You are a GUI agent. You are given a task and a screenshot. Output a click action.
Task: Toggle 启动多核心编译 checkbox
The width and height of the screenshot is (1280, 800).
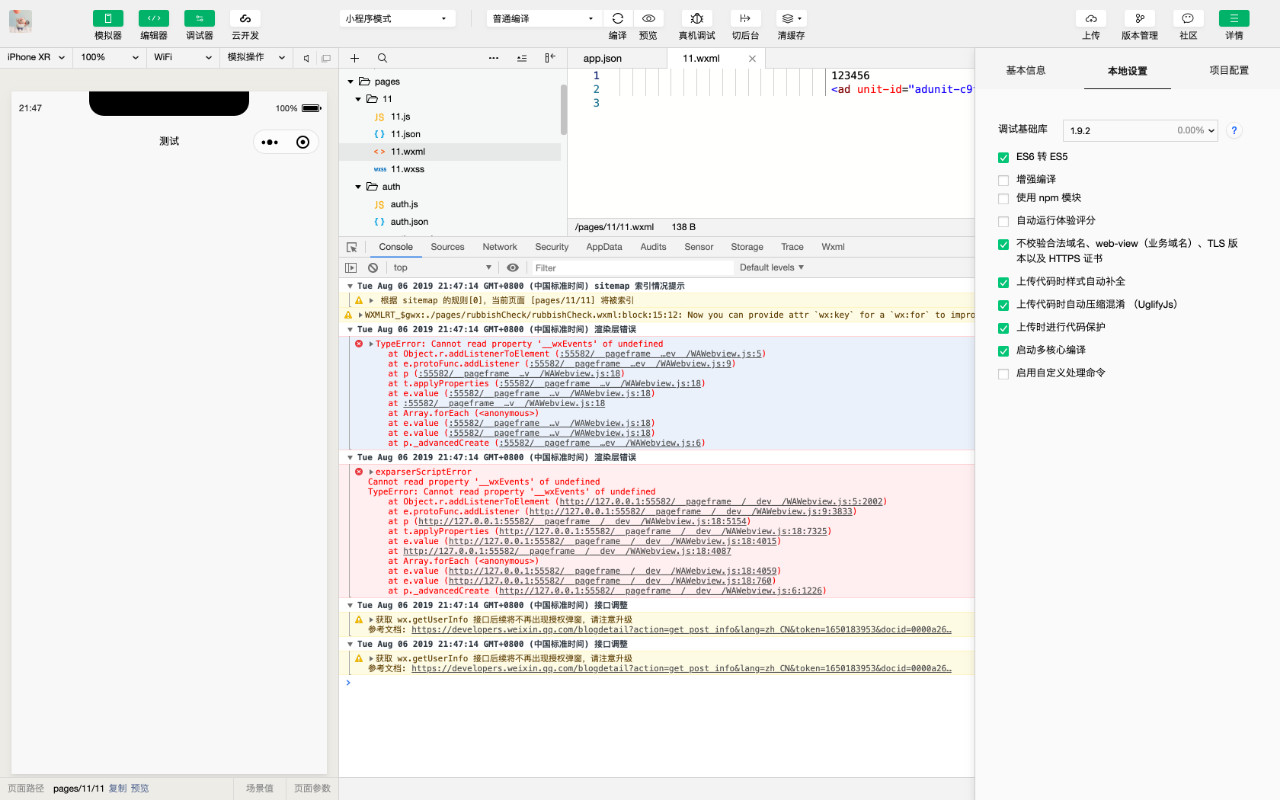[1003, 351]
